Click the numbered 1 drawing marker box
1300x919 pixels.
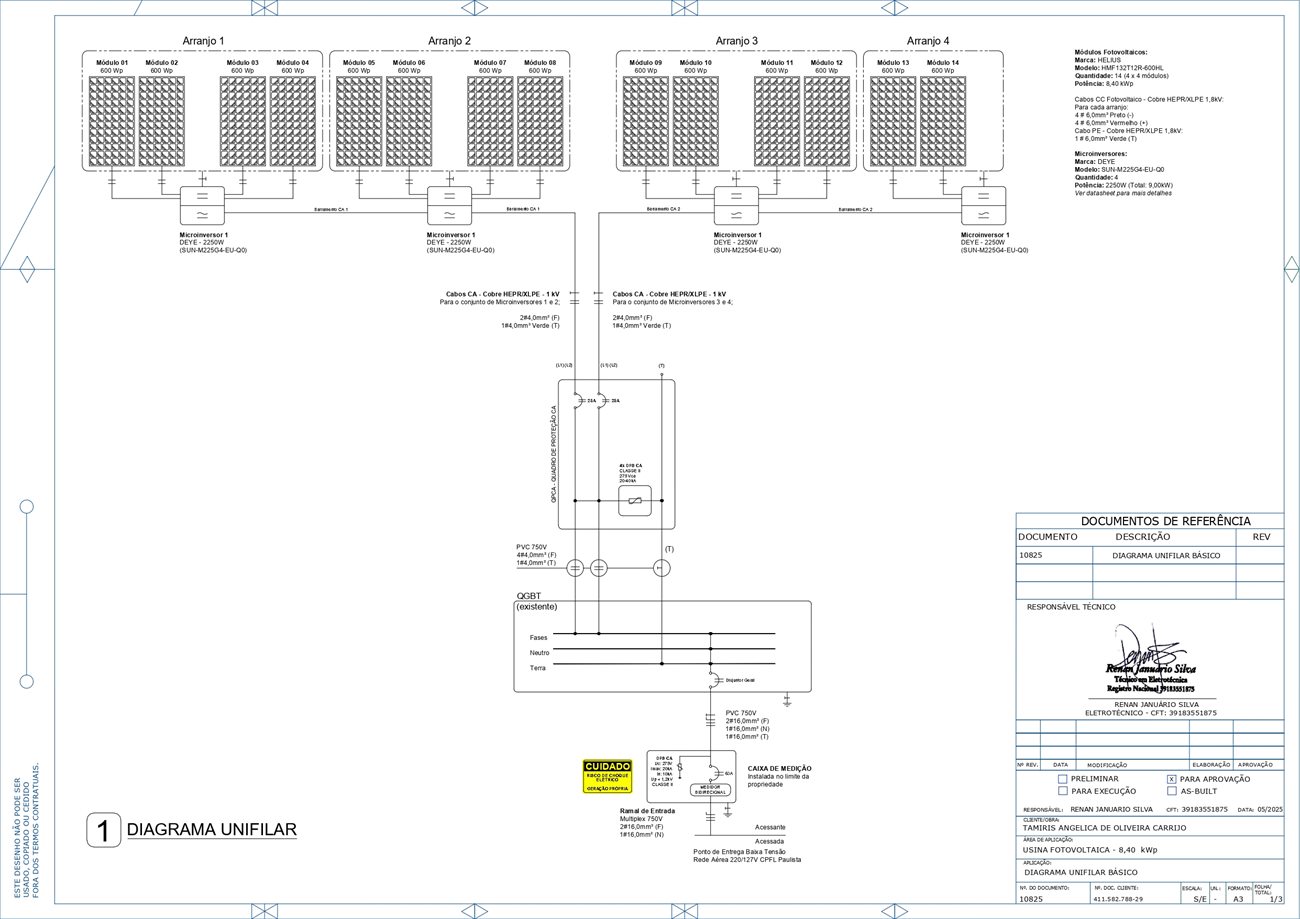coord(104,830)
